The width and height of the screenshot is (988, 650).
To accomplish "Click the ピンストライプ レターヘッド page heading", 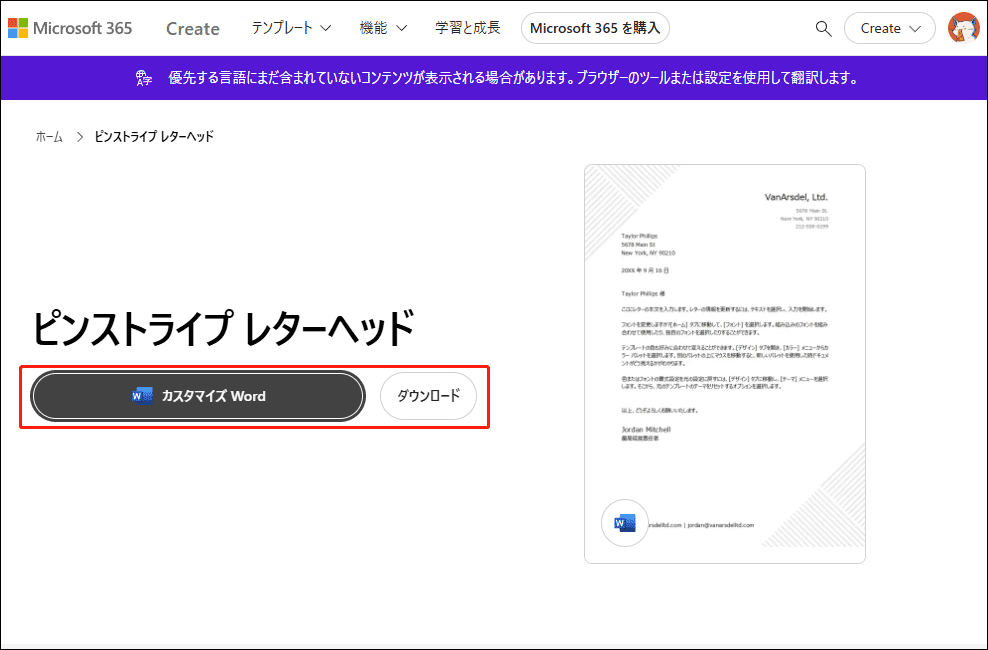I will (223, 328).
